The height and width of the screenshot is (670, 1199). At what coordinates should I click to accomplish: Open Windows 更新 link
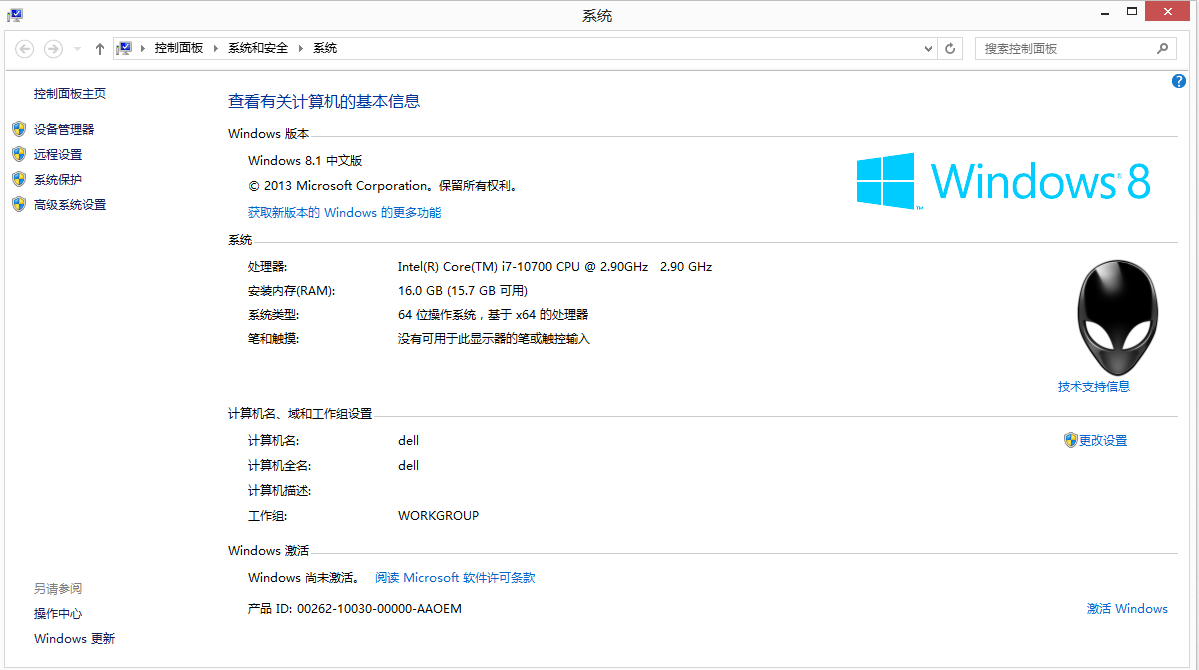[74, 639]
